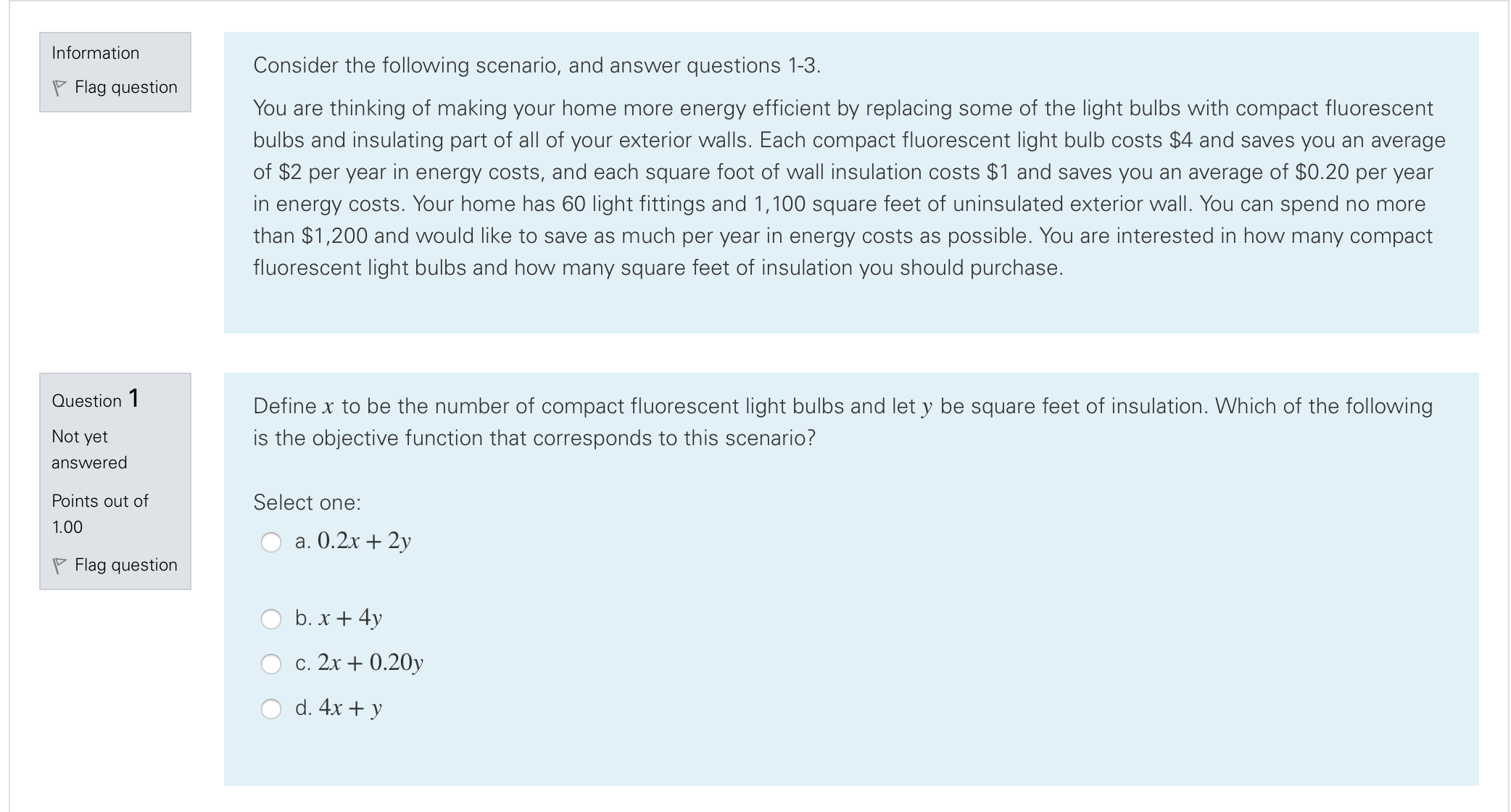Click the answer label text x + 4y
This screenshot has width=1511, height=812.
click(x=338, y=617)
